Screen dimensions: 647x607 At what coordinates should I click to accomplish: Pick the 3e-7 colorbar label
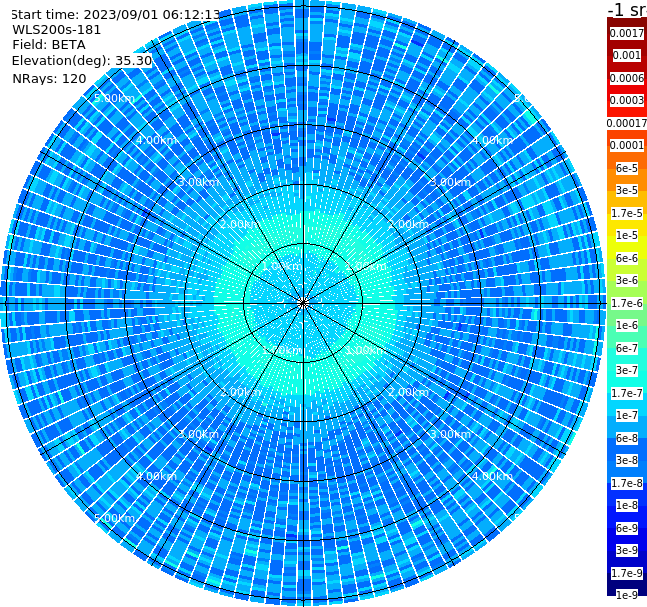627,370
